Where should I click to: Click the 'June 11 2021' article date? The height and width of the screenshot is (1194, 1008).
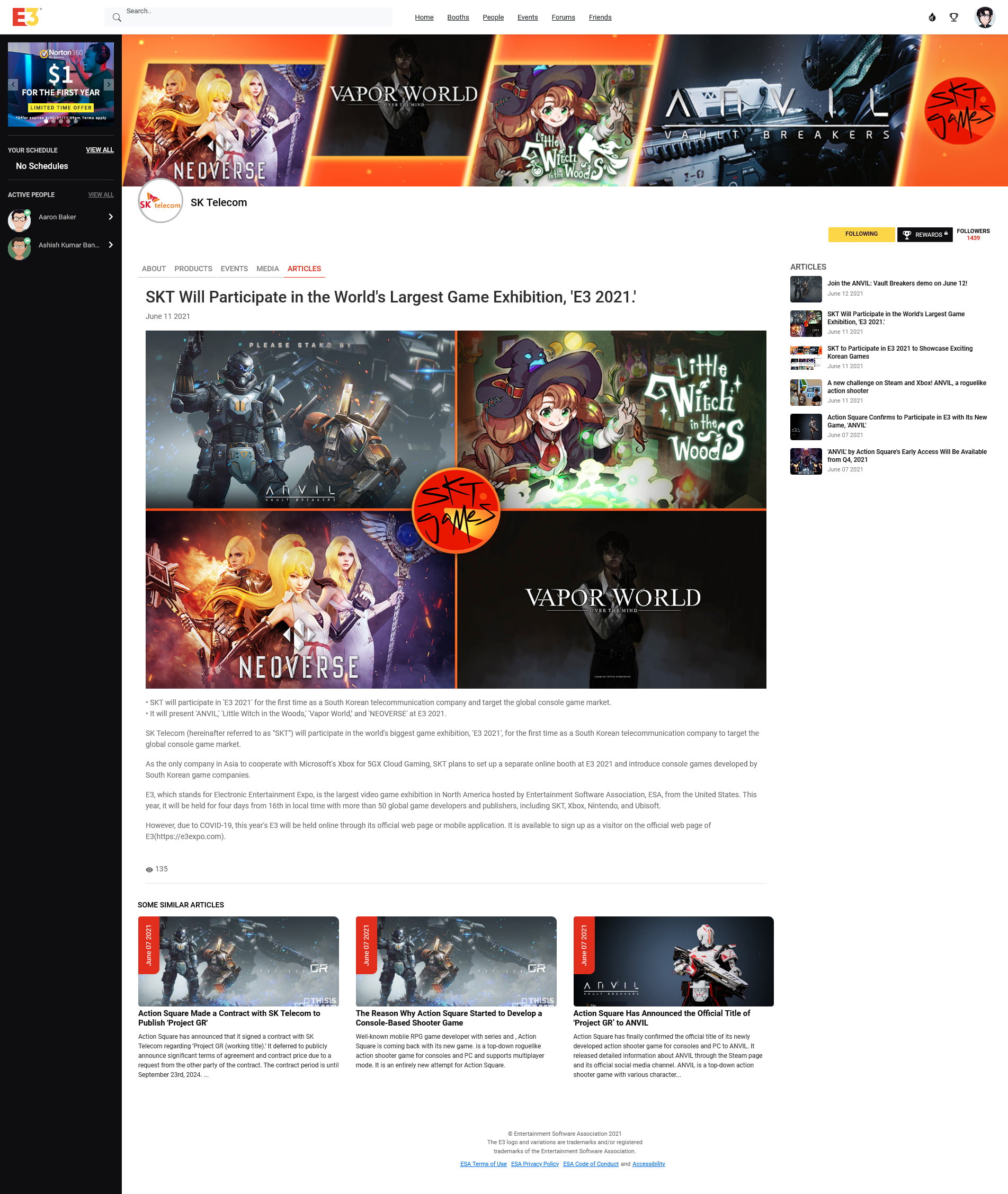pos(168,316)
